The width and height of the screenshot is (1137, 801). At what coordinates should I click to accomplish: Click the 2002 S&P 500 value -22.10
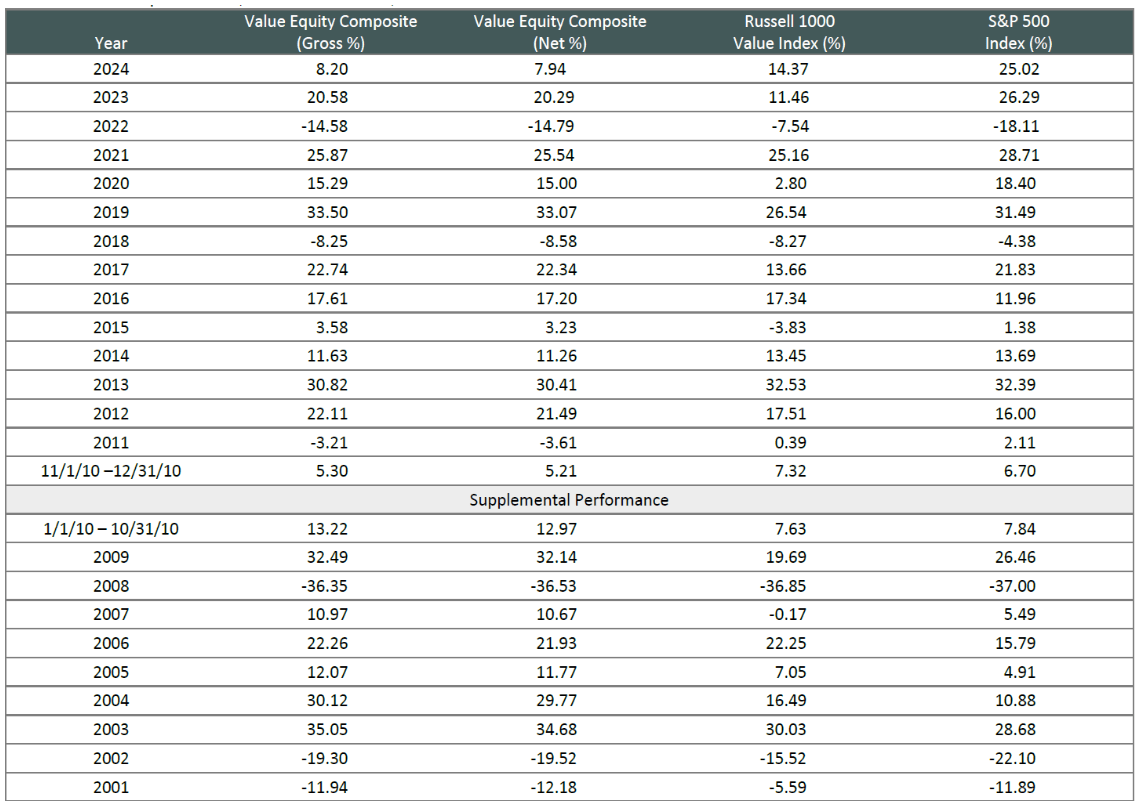tap(1013, 759)
